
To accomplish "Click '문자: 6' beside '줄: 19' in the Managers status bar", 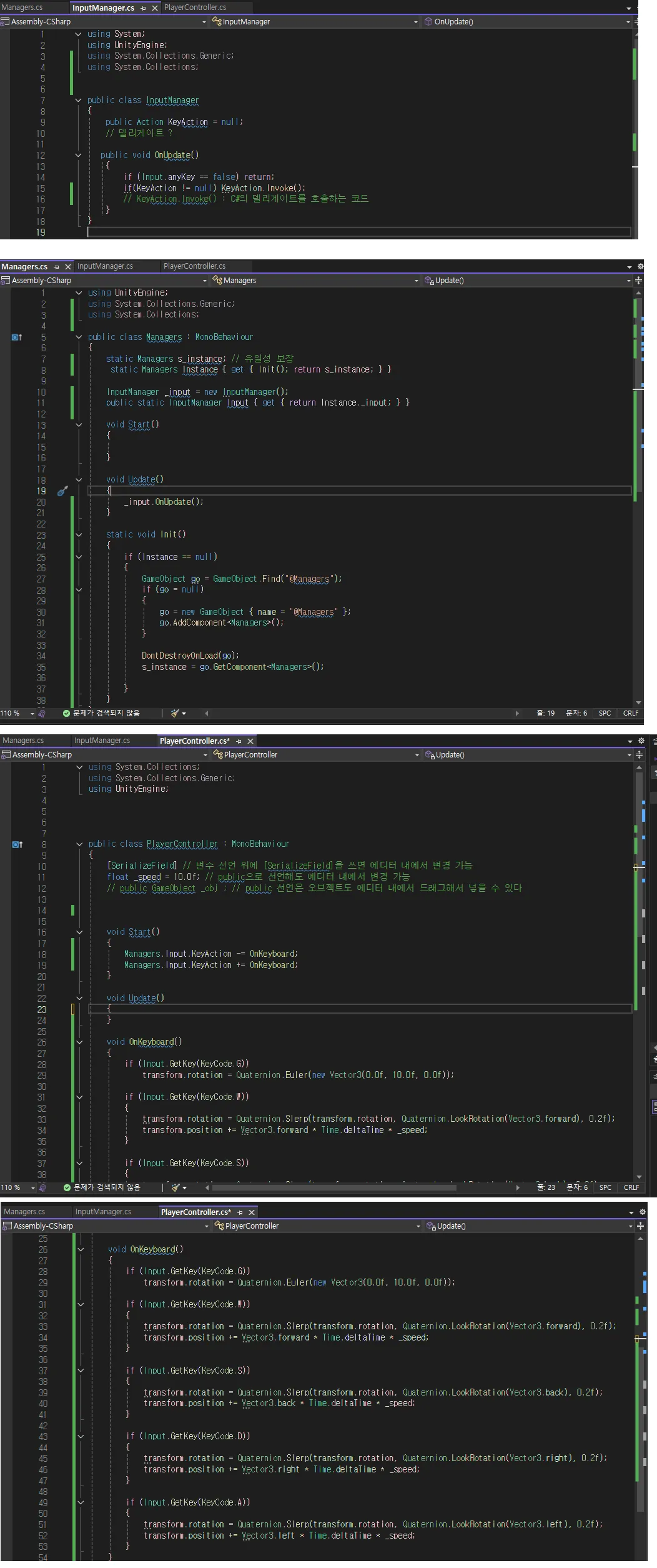I will click(576, 713).
